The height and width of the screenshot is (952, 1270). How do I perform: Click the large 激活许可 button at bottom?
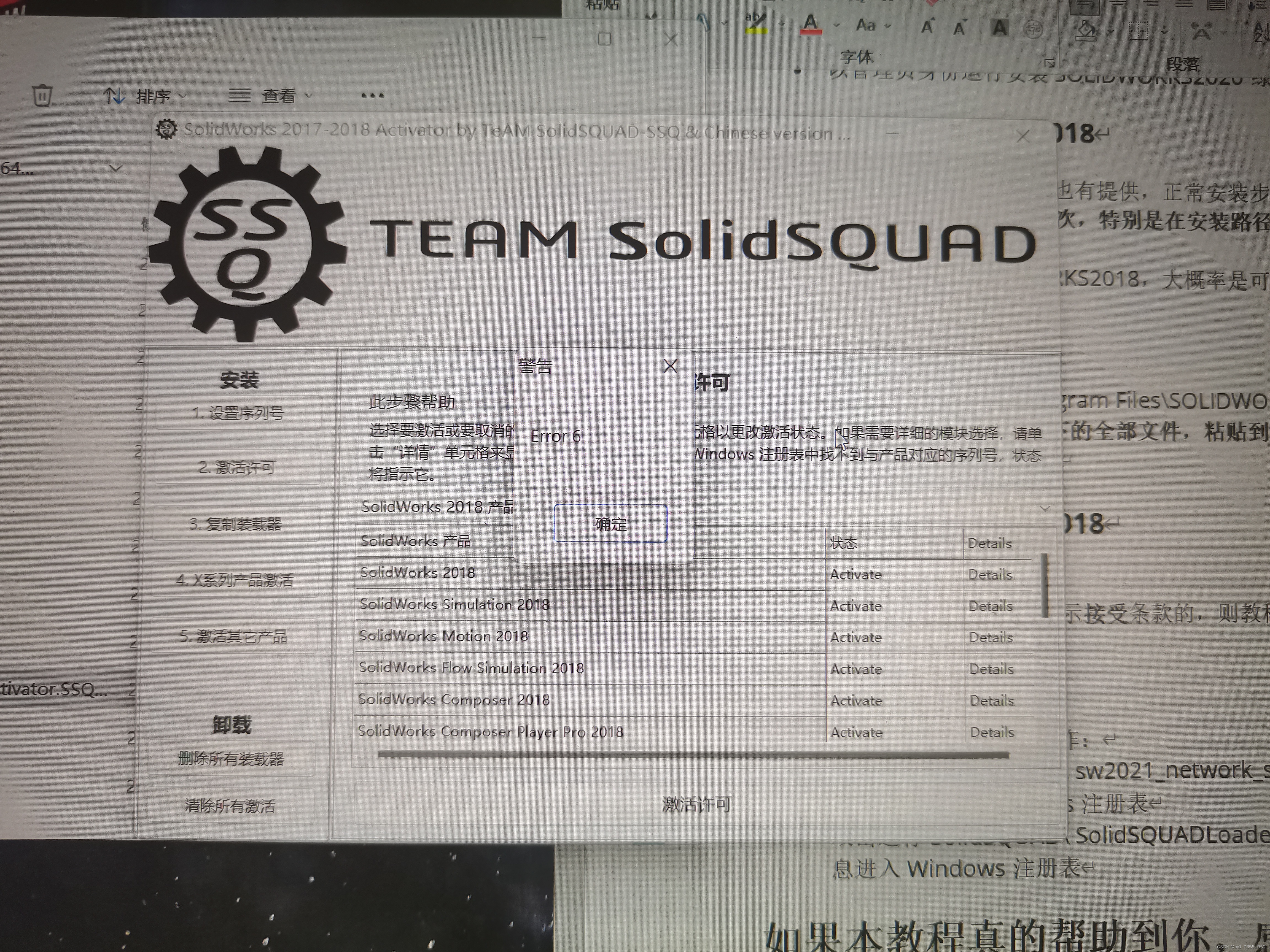696,805
